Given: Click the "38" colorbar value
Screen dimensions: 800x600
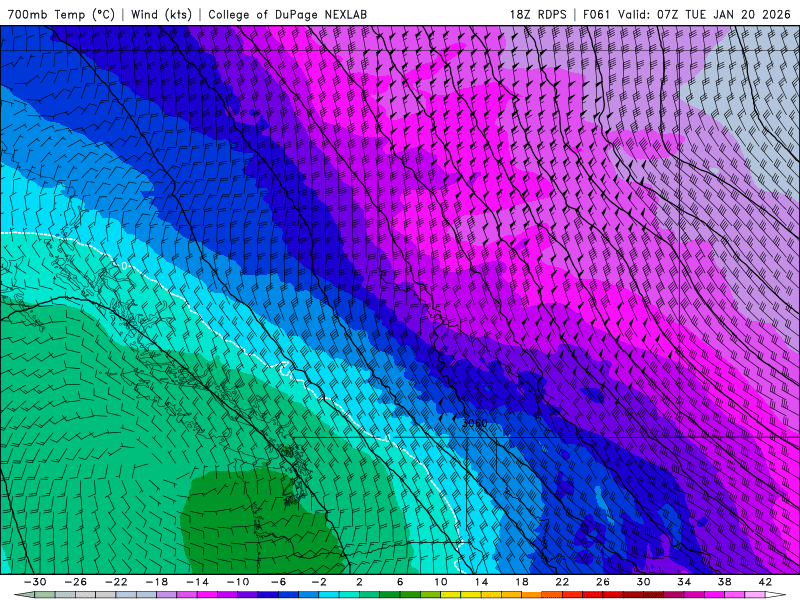Looking at the screenshot, I should (x=724, y=582).
